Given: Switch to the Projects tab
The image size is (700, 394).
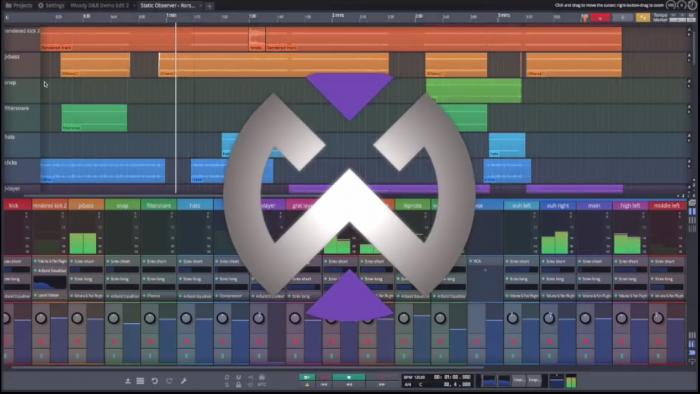Looking at the screenshot, I should point(19,5).
